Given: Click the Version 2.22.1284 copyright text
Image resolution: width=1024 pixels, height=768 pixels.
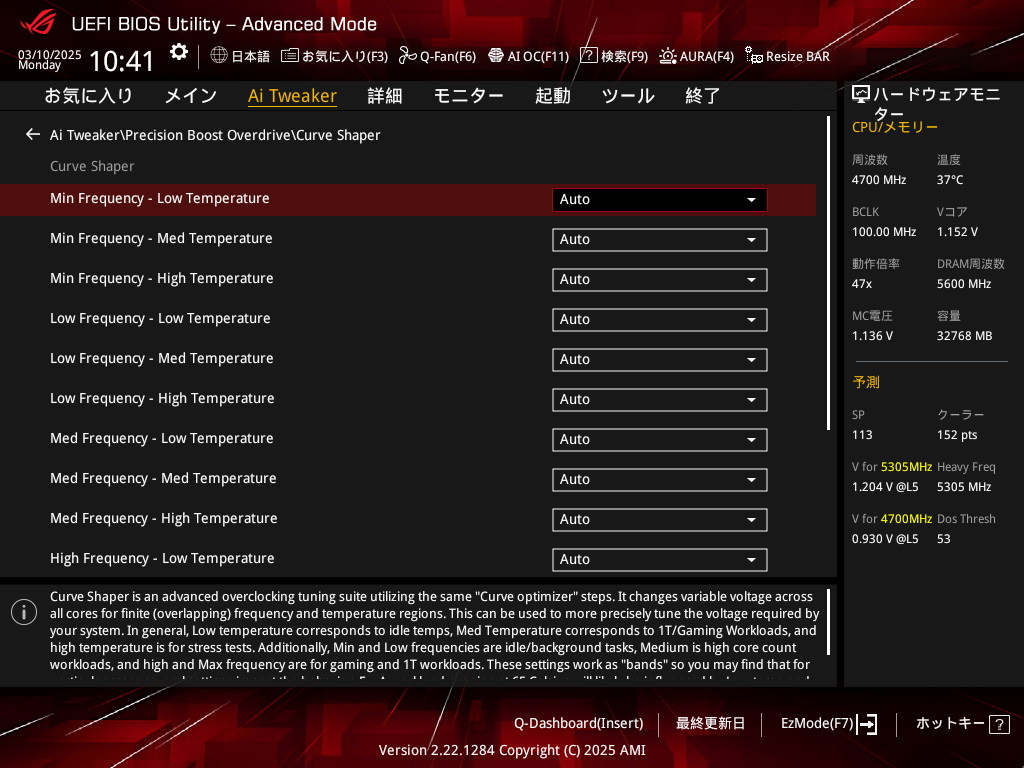Looking at the screenshot, I should (512, 750).
